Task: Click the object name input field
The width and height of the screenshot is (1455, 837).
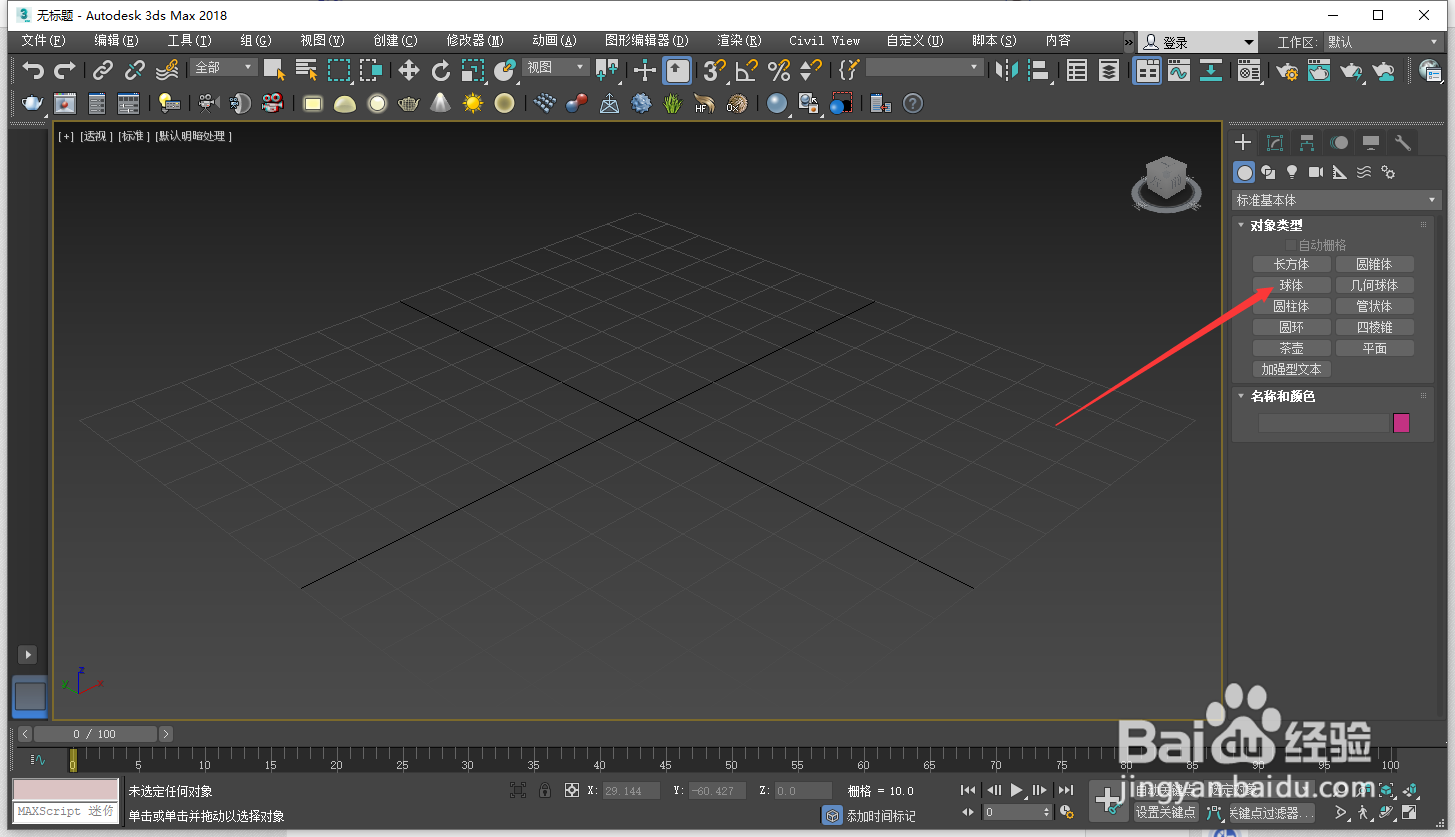Action: (x=1323, y=423)
